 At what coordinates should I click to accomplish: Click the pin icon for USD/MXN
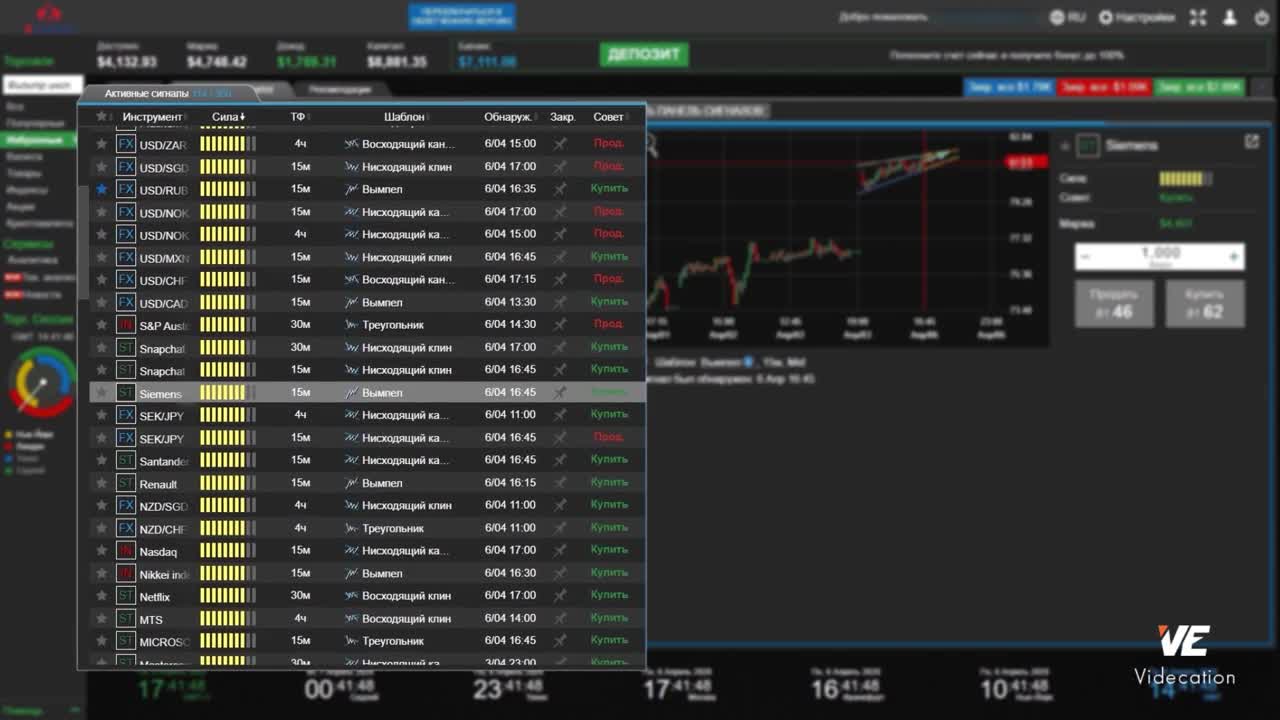pos(560,257)
